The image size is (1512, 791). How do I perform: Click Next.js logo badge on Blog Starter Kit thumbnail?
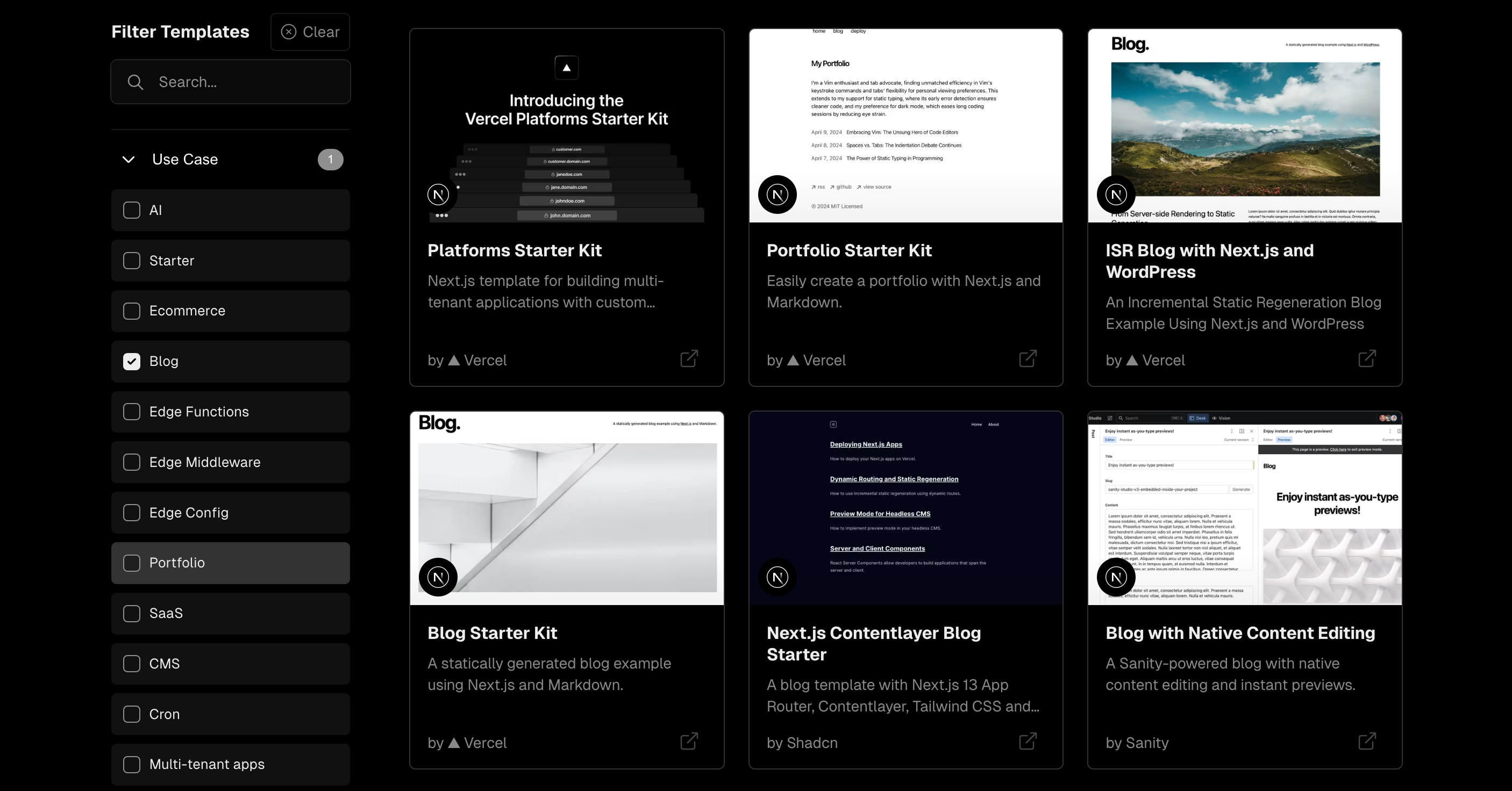pos(438,577)
